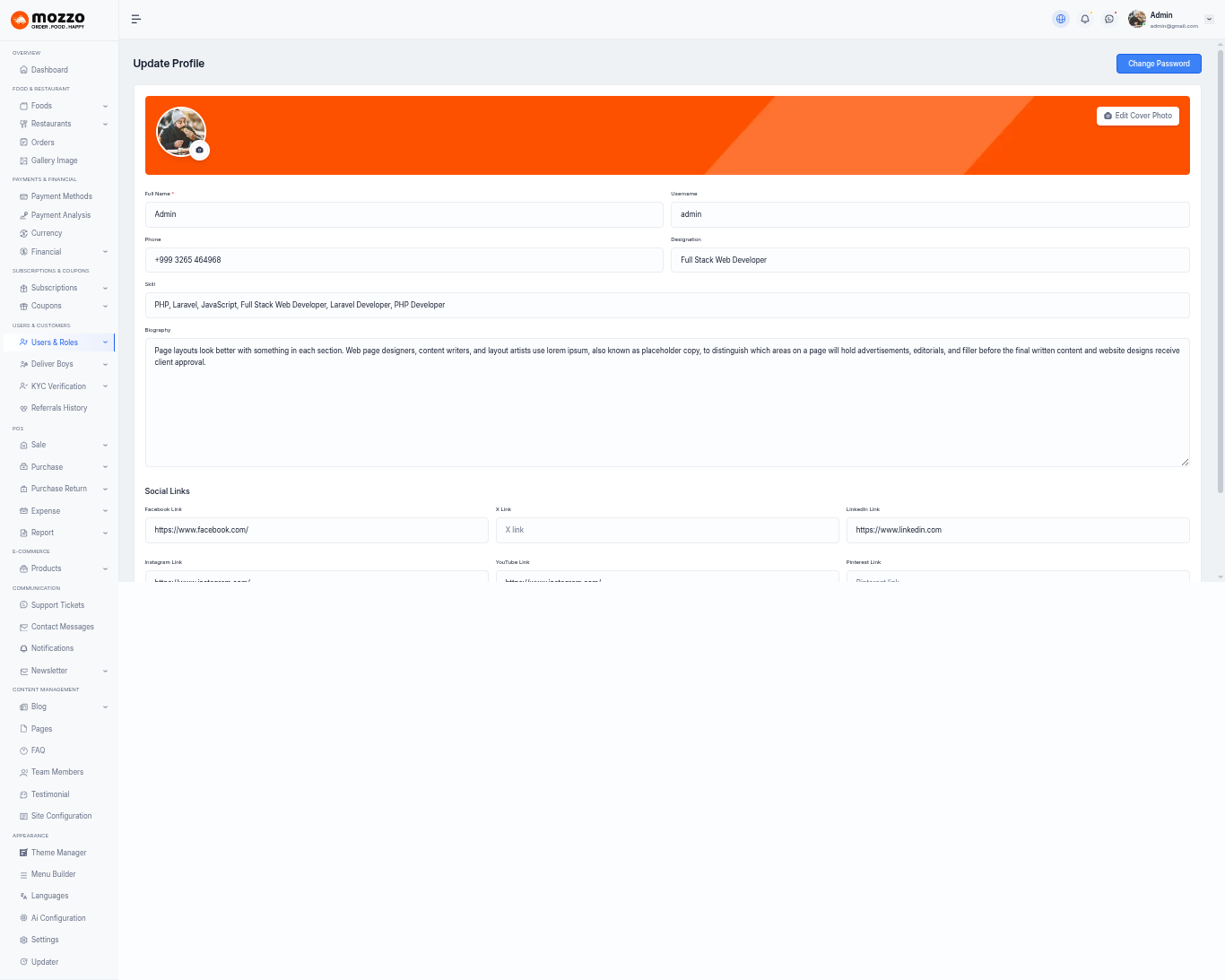Open the Theme Manager menu item
The image size is (1225, 980).
tap(58, 853)
